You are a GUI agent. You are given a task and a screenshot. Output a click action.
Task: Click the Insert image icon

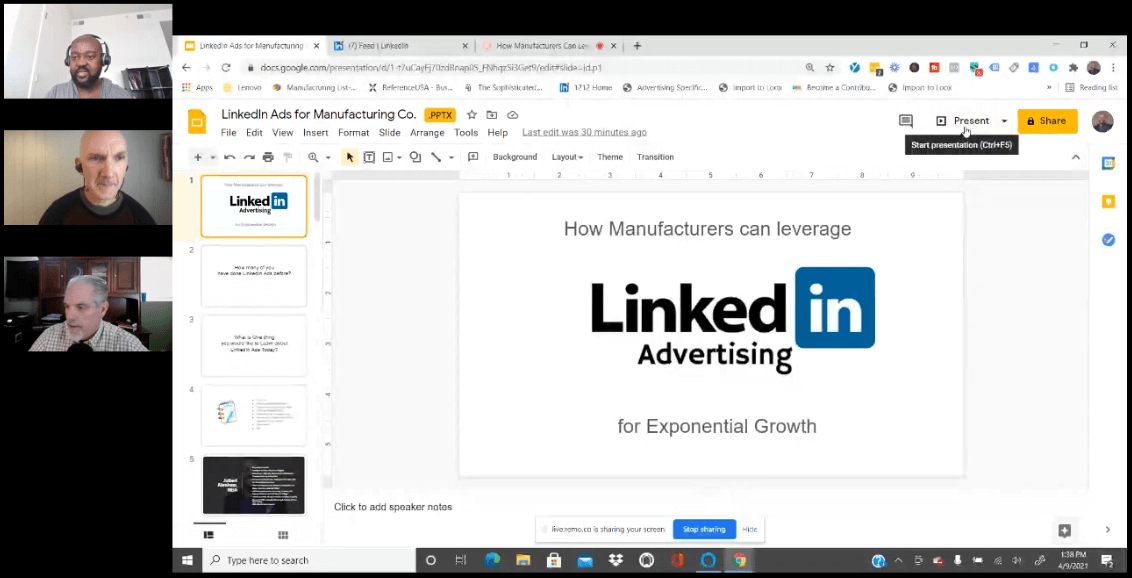point(388,157)
